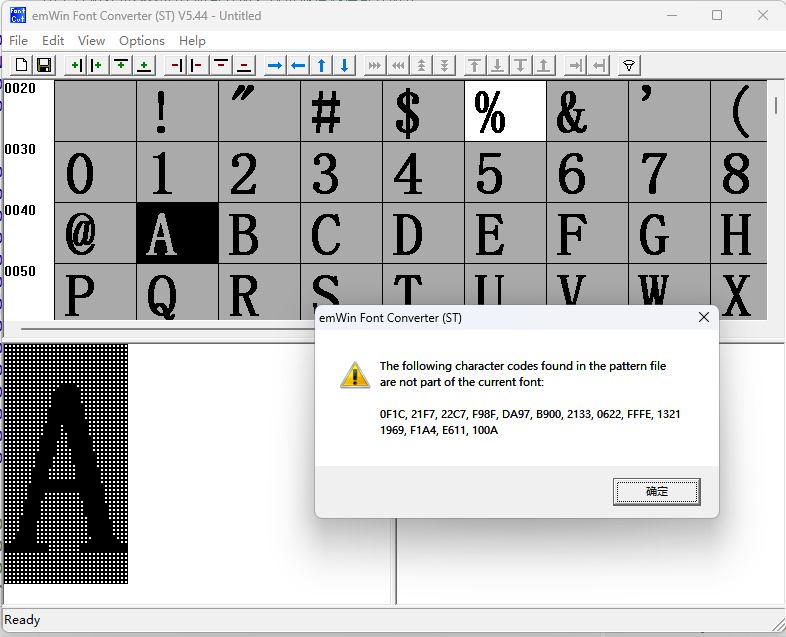Click the New file toolbar icon

(x=22, y=65)
